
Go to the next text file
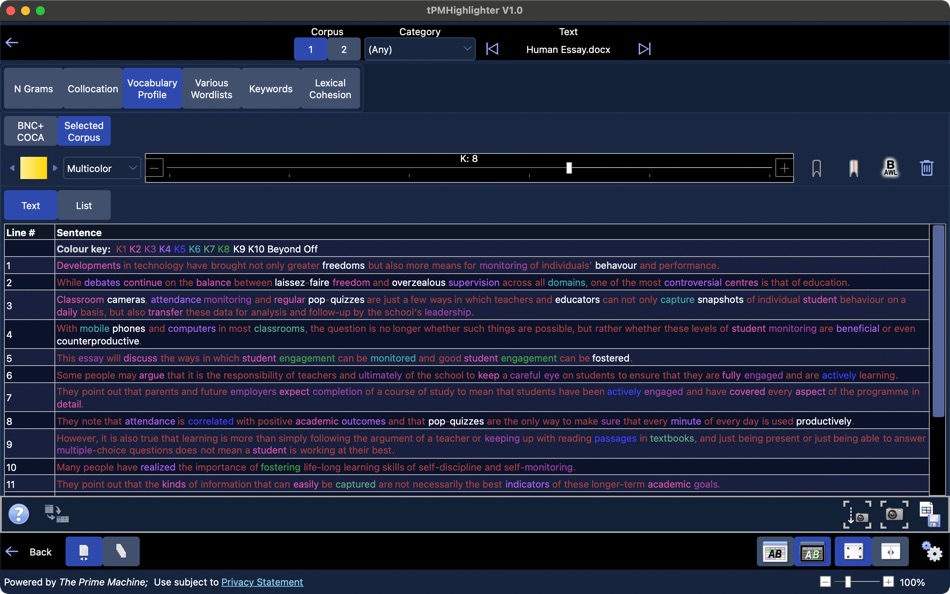[x=644, y=49]
